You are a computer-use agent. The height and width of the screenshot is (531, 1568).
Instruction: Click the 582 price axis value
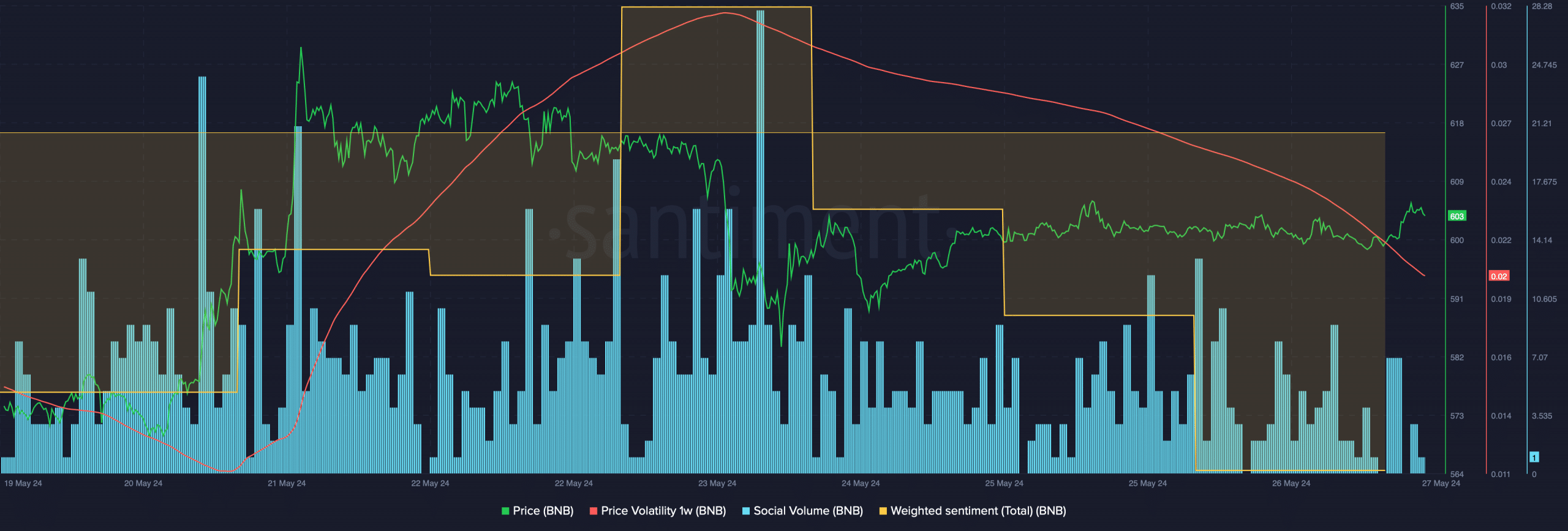tap(1457, 358)
